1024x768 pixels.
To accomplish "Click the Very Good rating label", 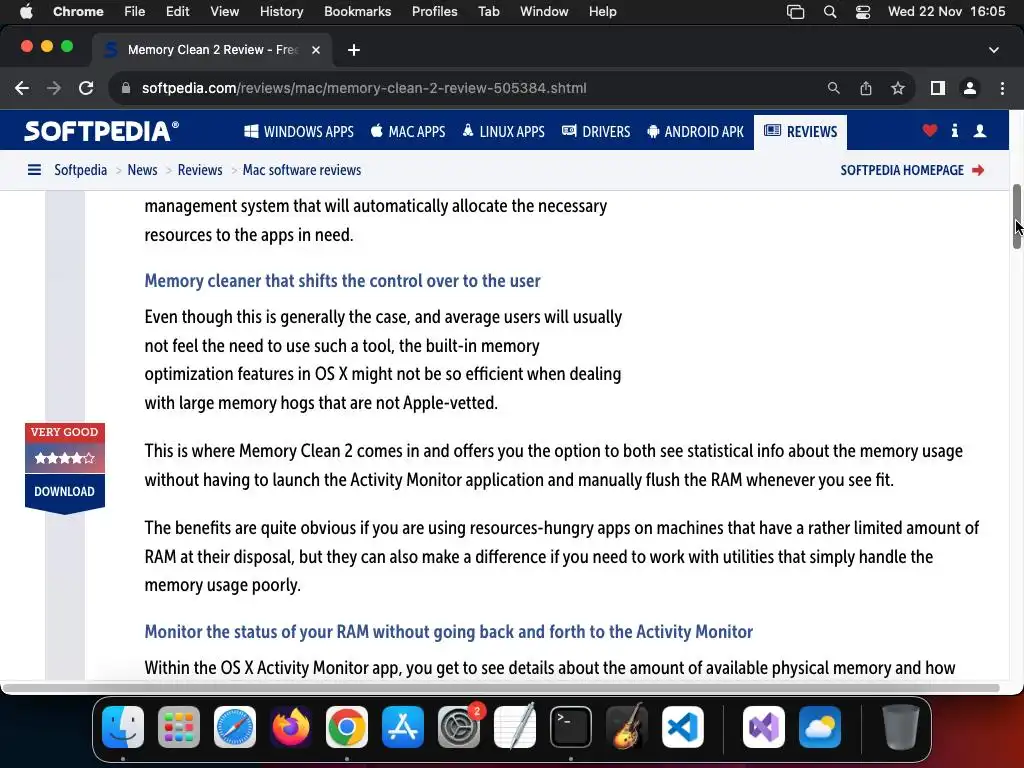I will pyautogui.click(x=65, y=432).
